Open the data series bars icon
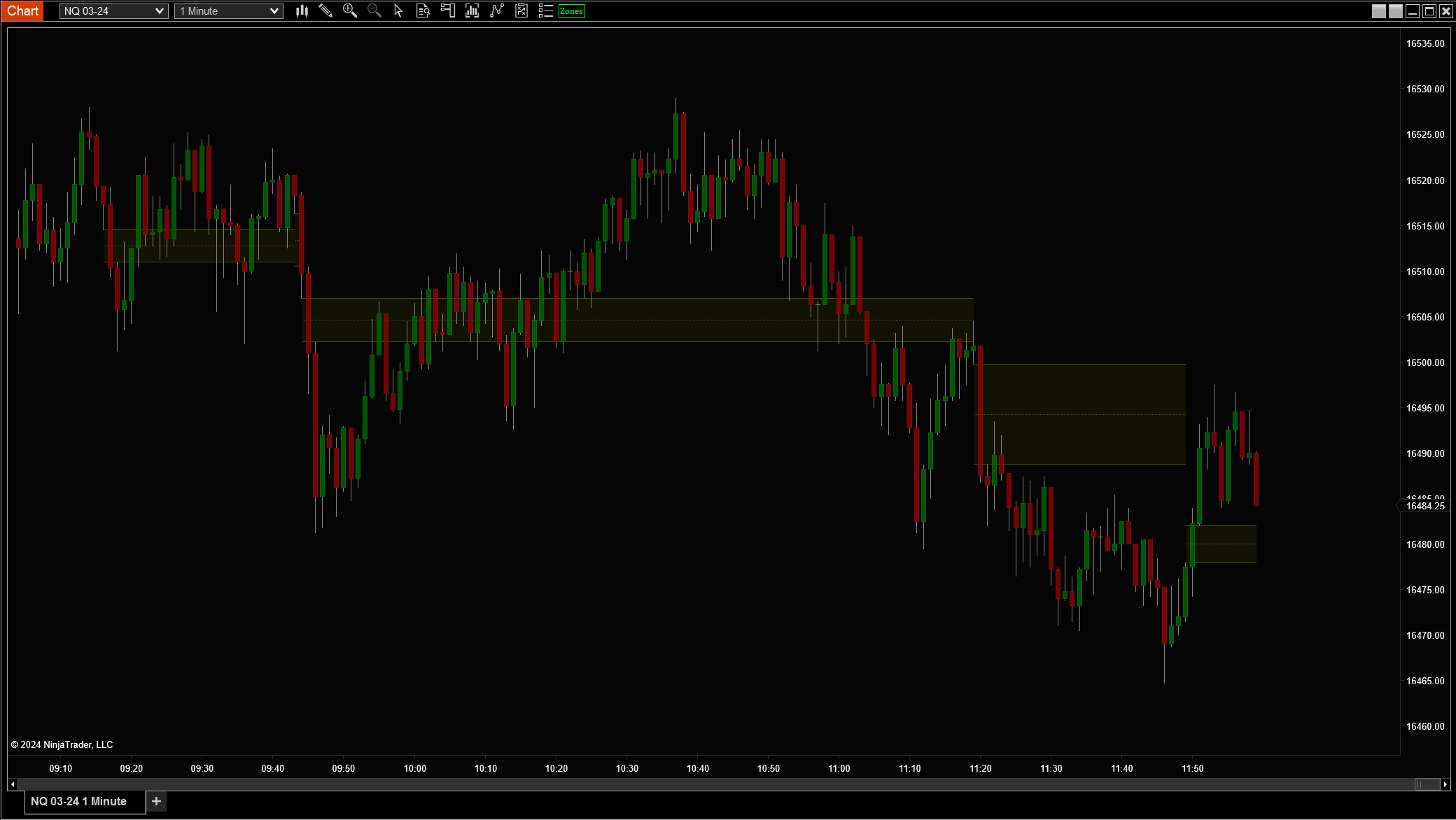 472,10
